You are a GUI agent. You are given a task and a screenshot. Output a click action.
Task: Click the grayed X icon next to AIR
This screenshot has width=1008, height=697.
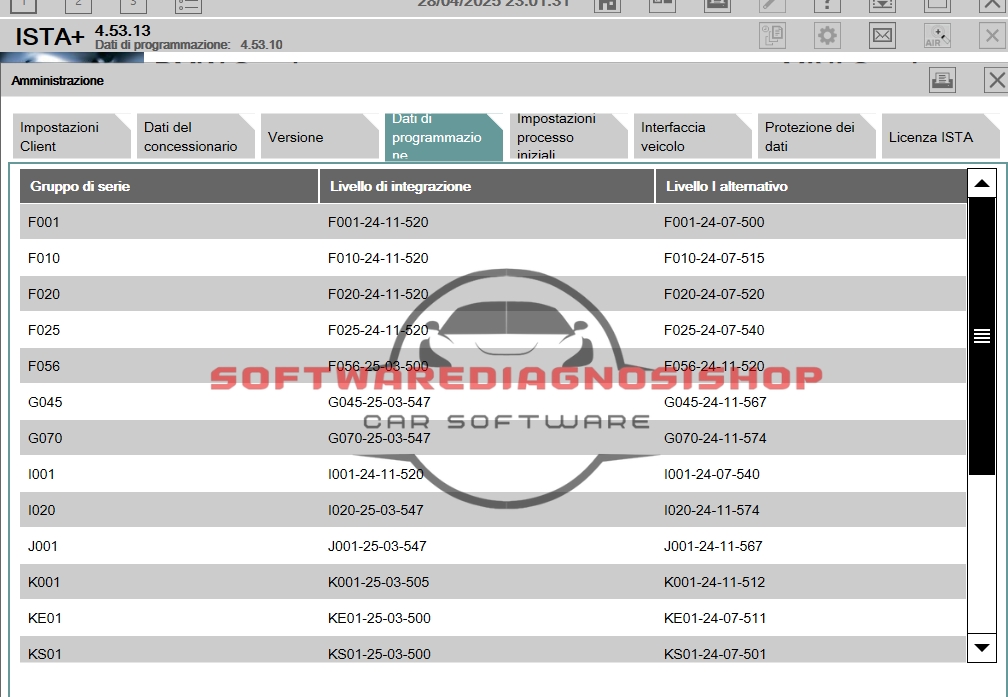tap(992, 35)
